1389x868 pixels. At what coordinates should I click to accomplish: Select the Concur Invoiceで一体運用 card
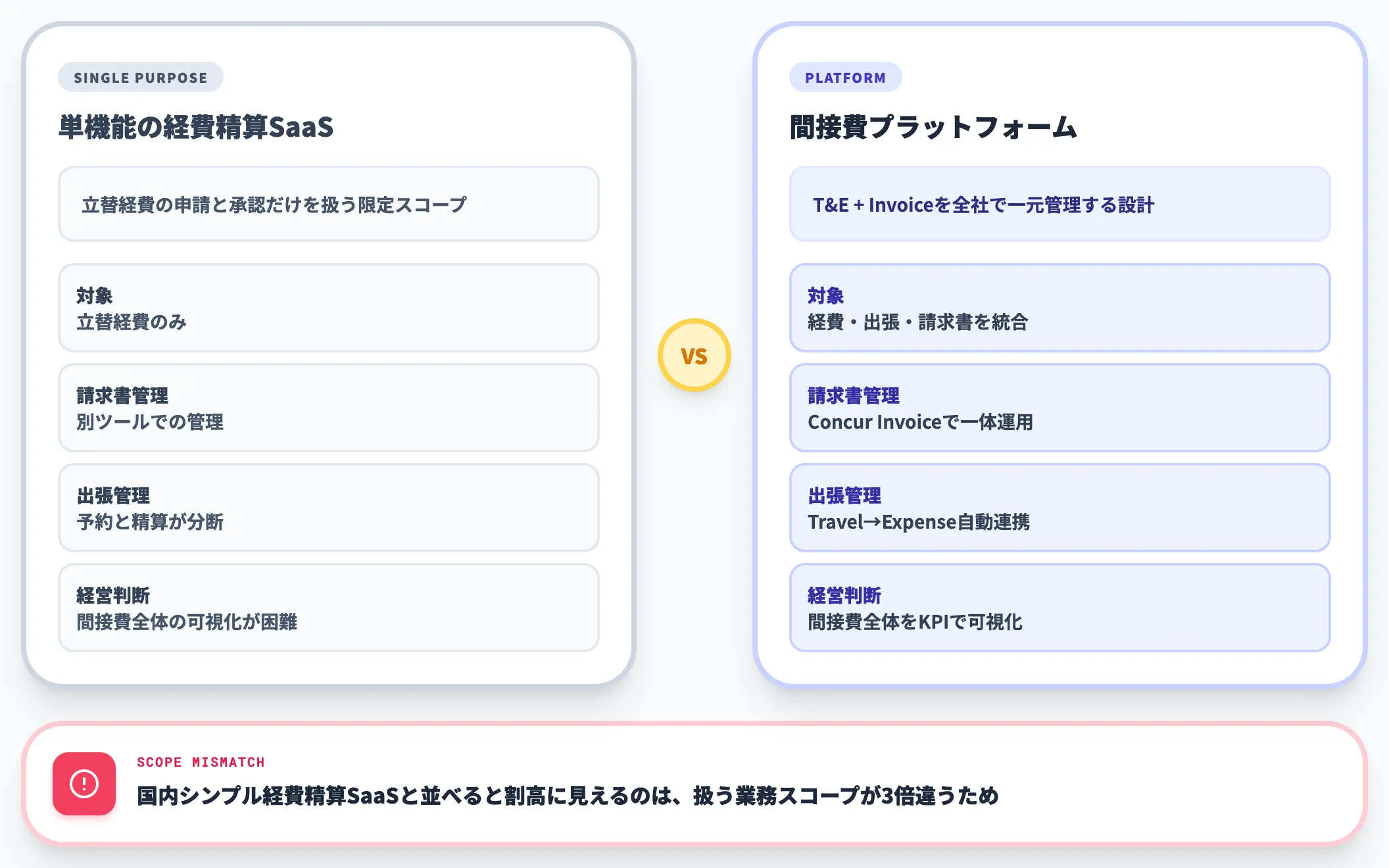(1060, 408)
